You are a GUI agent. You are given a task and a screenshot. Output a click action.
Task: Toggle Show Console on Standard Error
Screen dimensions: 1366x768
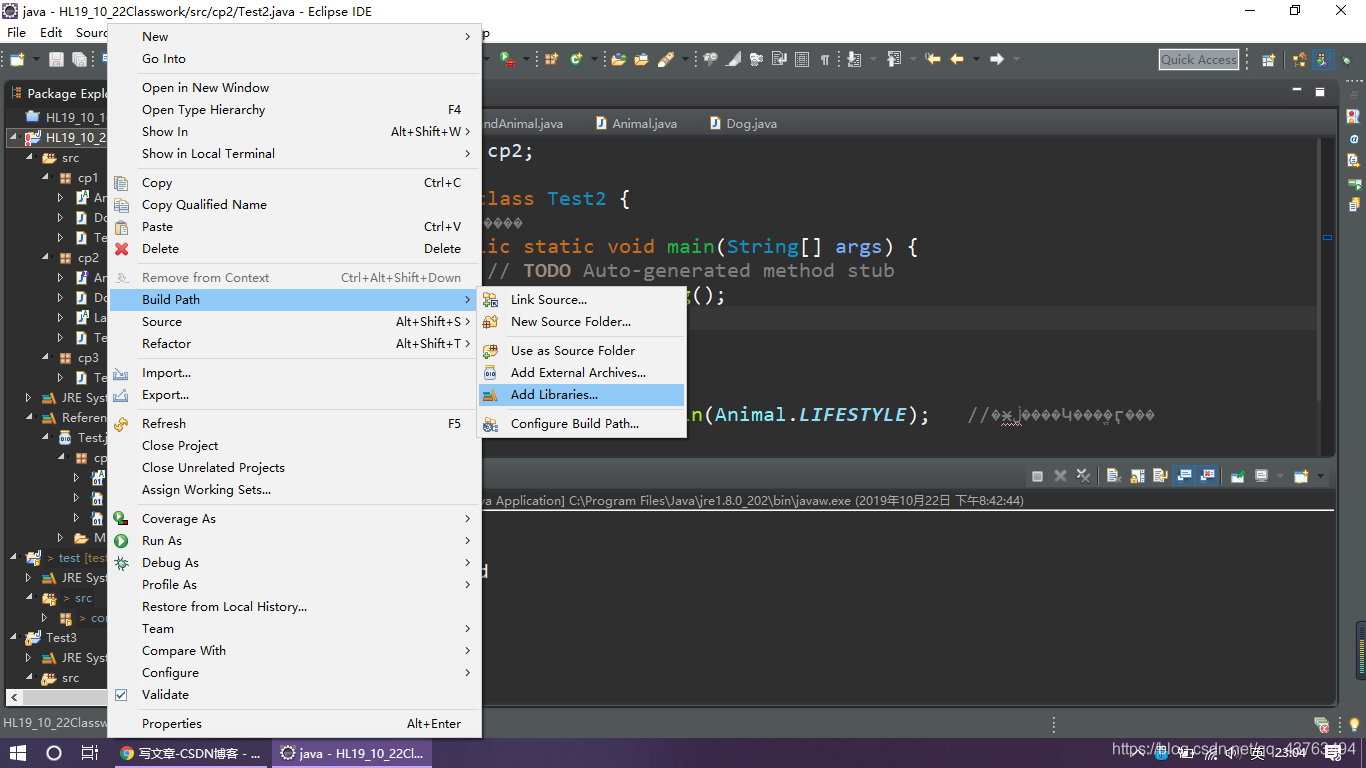(x=1207, y=476)
